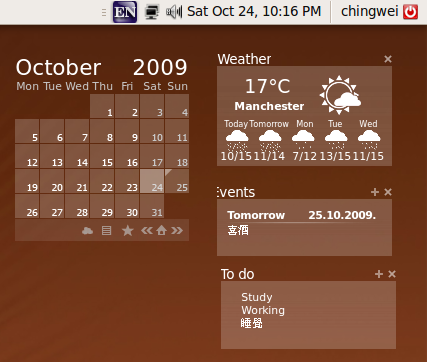The width and height of the screenshot is (427, 362).
Task: Select October 31 in the calendar
Action: [x=152, y=206]
